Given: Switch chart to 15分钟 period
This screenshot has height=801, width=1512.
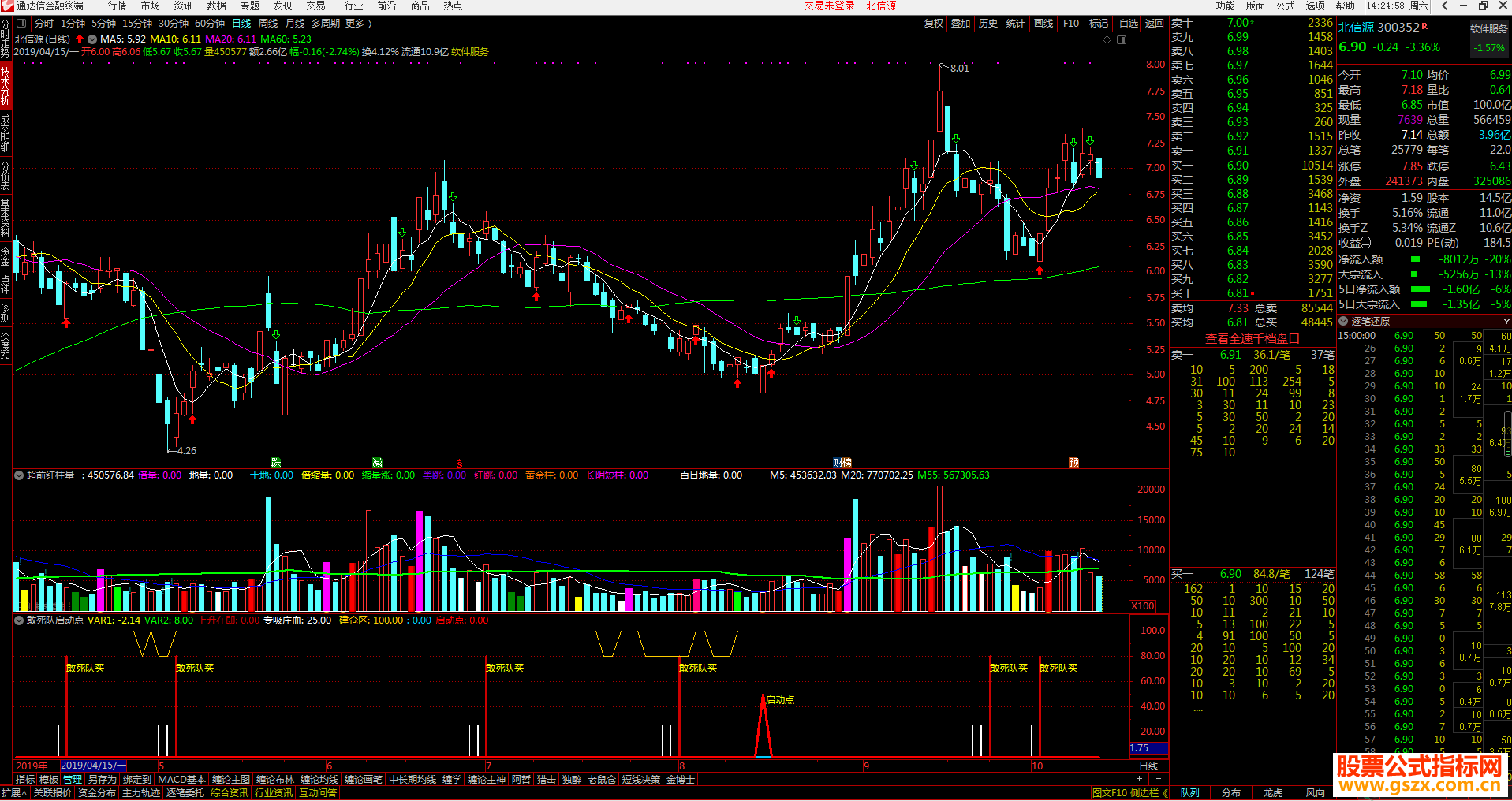Looking at the screenshot, I should point(137,24).
